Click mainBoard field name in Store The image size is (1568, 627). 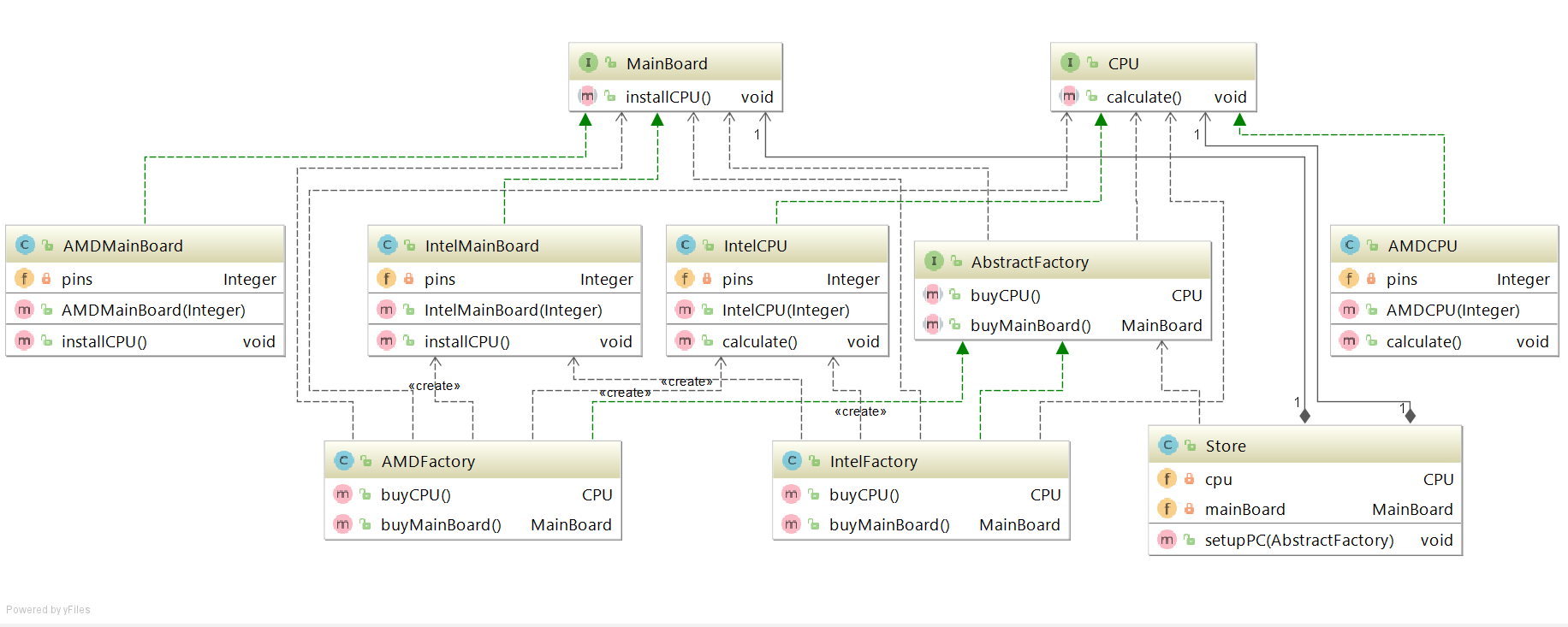tap(1244, 510)
